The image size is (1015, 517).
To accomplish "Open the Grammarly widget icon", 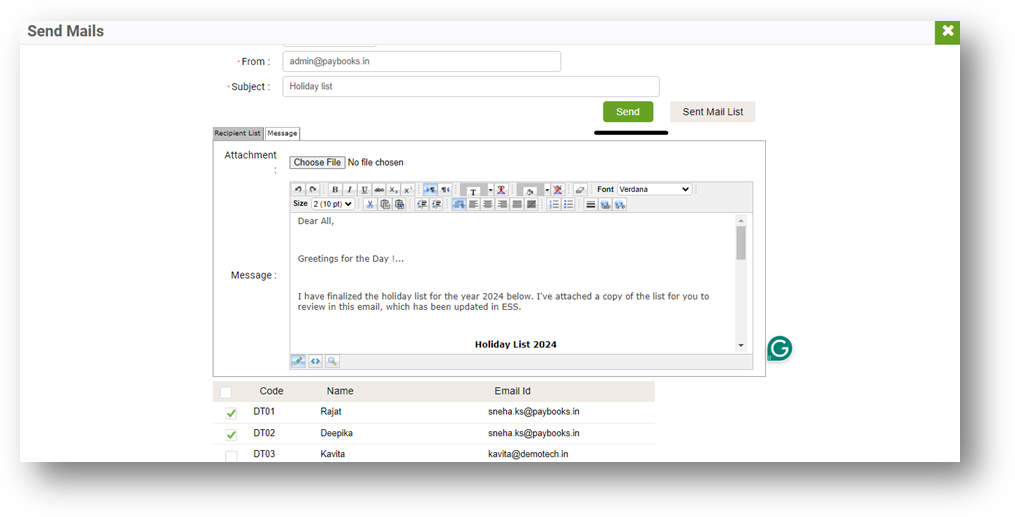I will [x=780, y=348].
